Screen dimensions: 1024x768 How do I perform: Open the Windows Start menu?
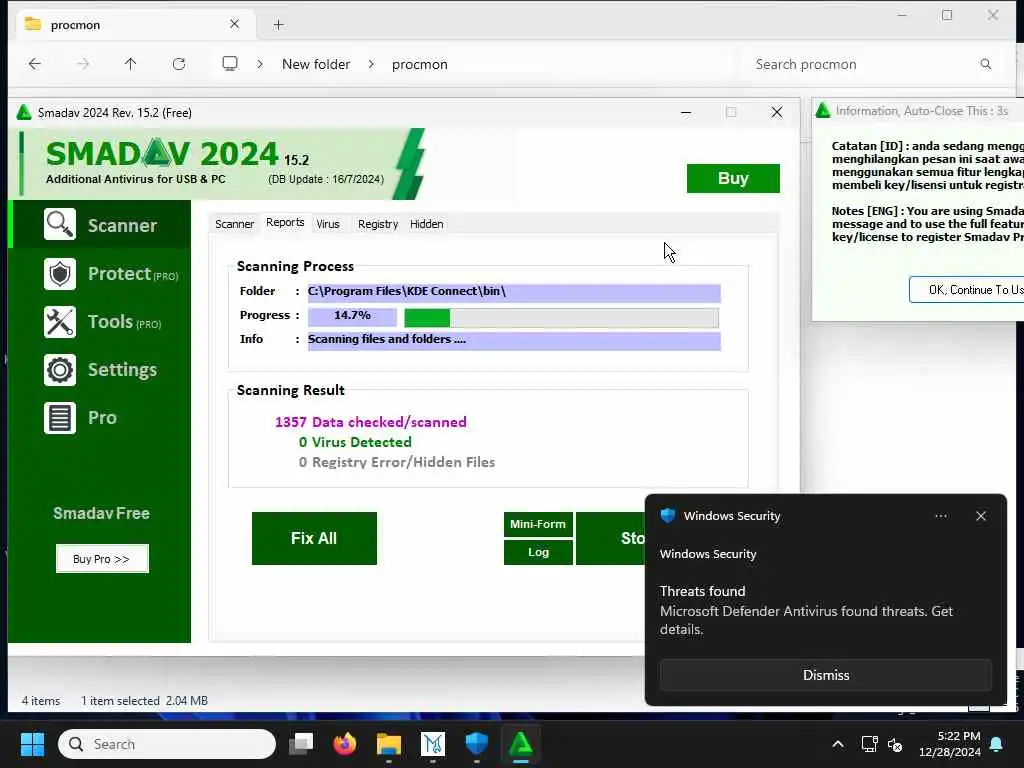[32, 744]
